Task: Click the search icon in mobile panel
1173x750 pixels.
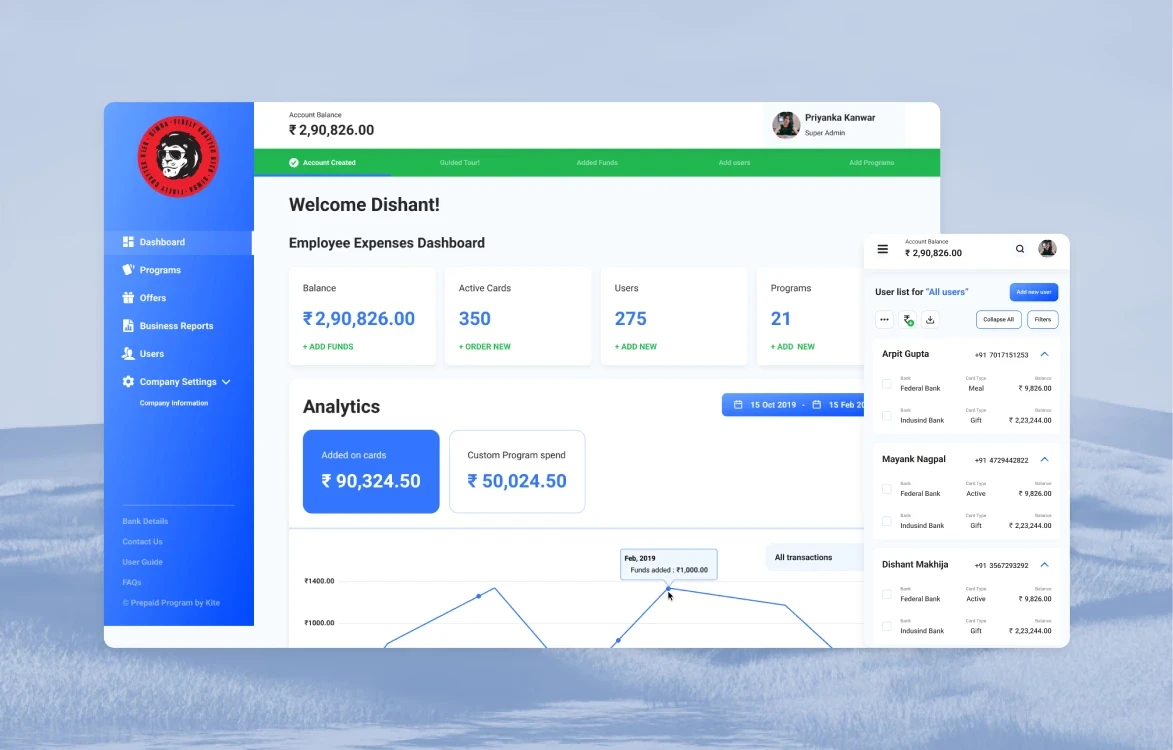Action: point(1020,249)
